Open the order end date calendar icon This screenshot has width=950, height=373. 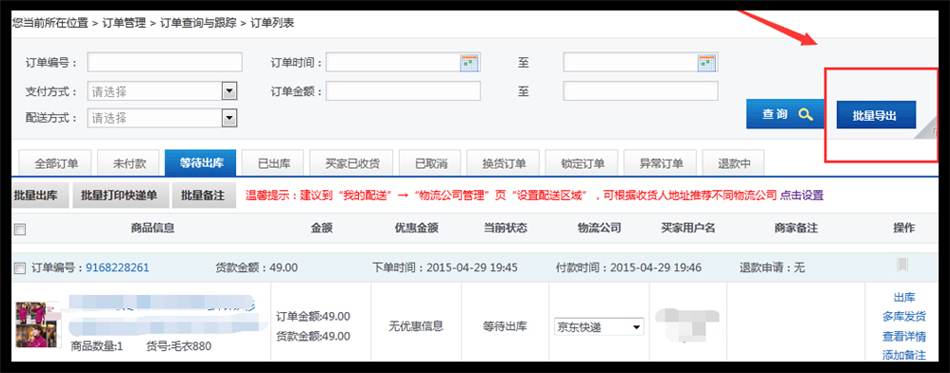pos(707,62)
